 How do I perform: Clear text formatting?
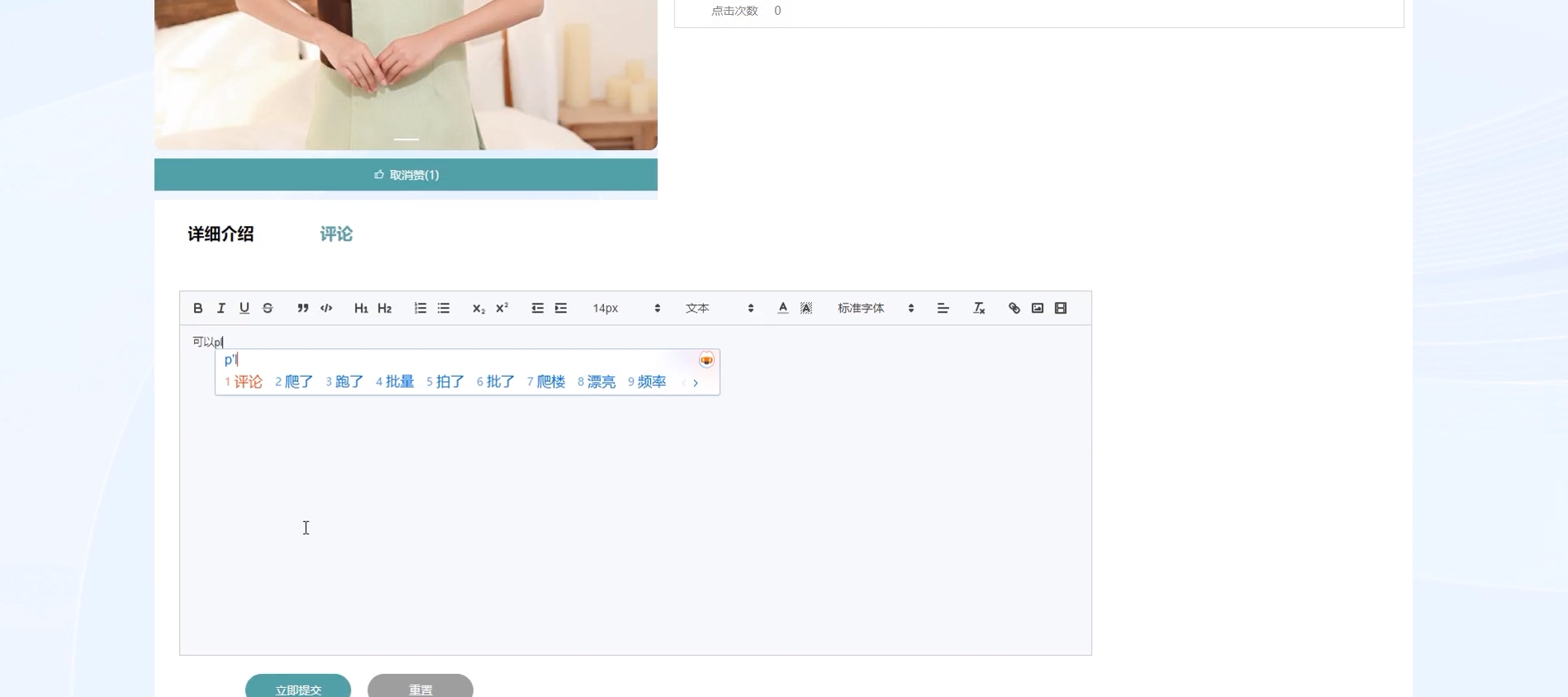979,308
